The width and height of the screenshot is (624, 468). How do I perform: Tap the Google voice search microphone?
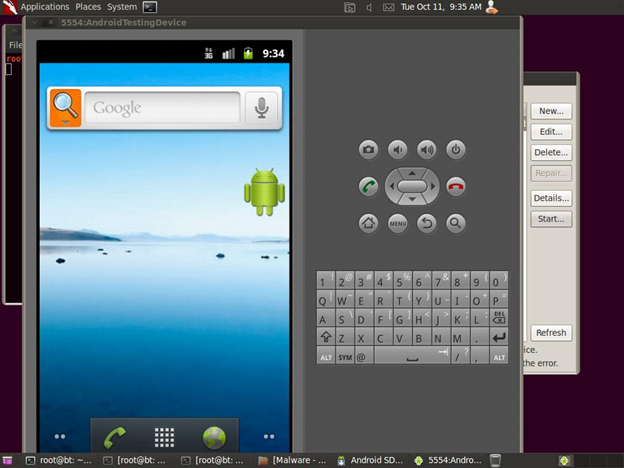pos(262,108)
